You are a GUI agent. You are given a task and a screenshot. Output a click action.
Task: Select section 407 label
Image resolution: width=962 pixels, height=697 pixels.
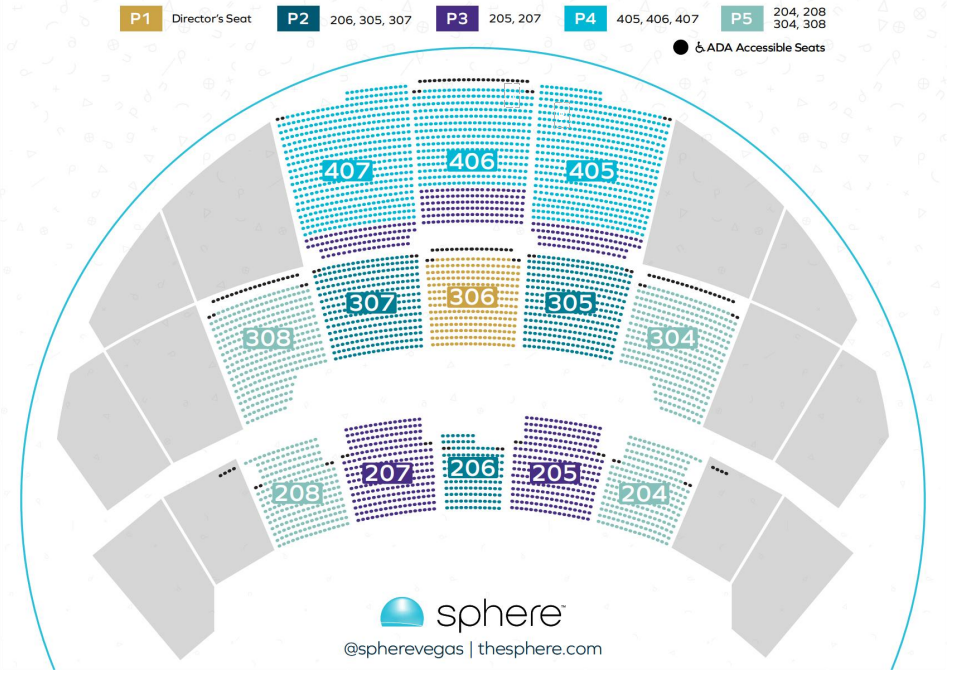pos(347,171)
